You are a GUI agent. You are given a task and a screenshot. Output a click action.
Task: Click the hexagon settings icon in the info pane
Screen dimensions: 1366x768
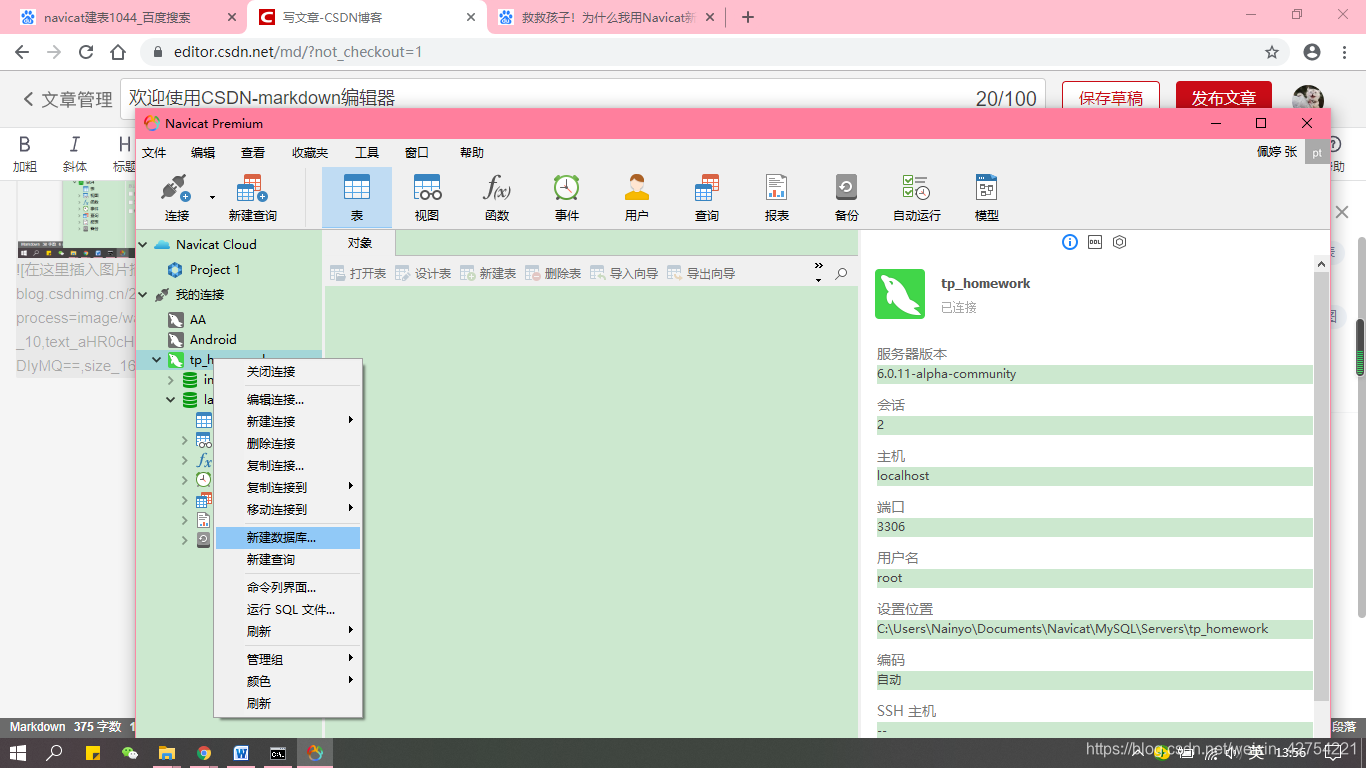point(1119,242)
